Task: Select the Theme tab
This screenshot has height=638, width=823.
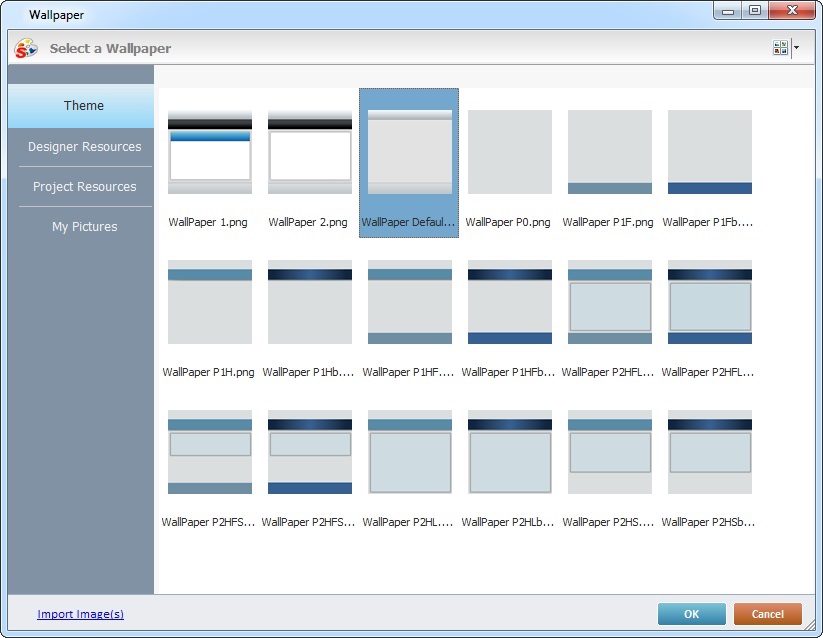Action: 84,106
